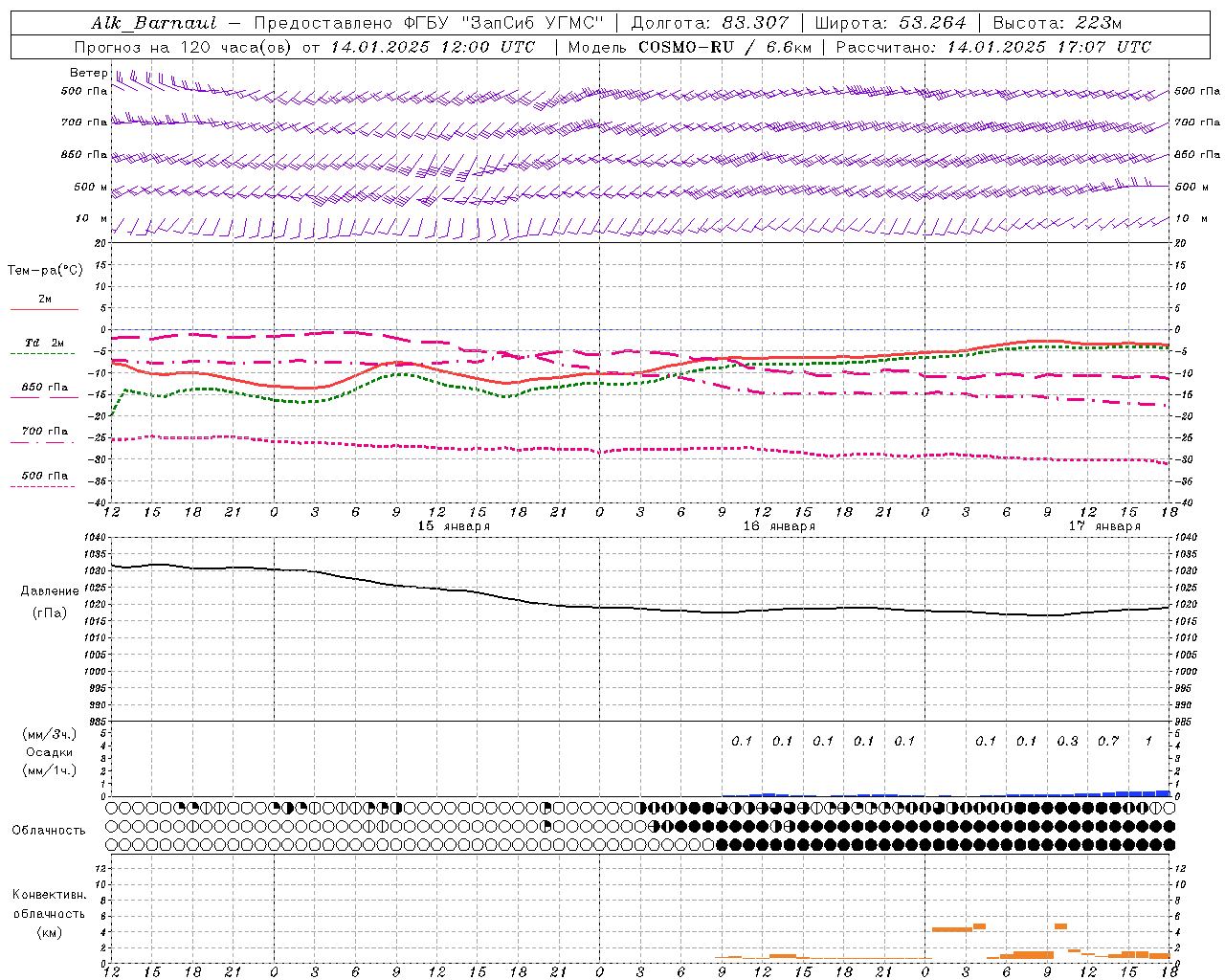
Task: Click the "1000" pressure axis label on left
Action: pos(96,671)
